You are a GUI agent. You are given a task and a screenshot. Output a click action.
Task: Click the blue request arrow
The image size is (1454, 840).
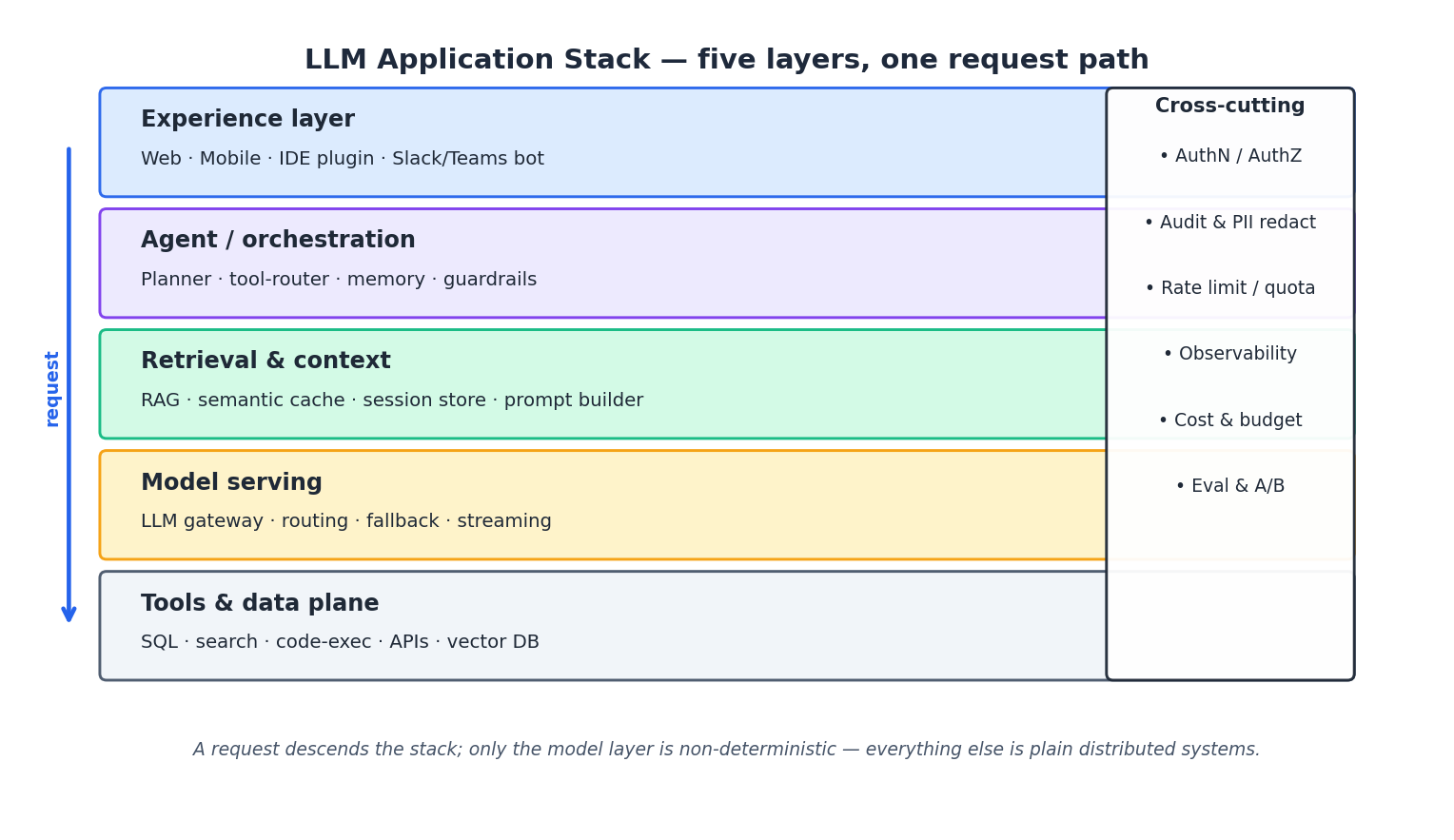pos(68,381)
